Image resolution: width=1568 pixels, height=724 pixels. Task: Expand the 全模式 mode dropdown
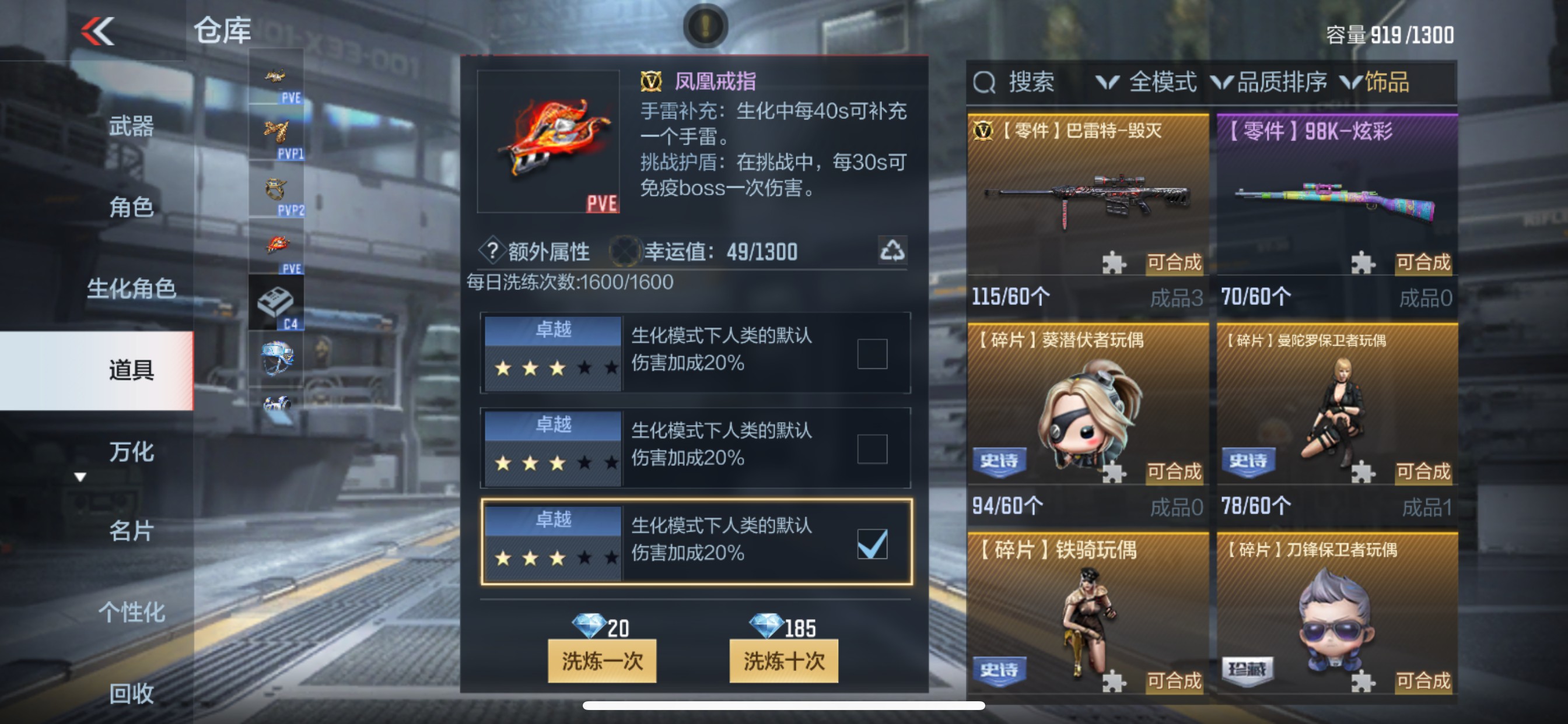coord(1146,82)
